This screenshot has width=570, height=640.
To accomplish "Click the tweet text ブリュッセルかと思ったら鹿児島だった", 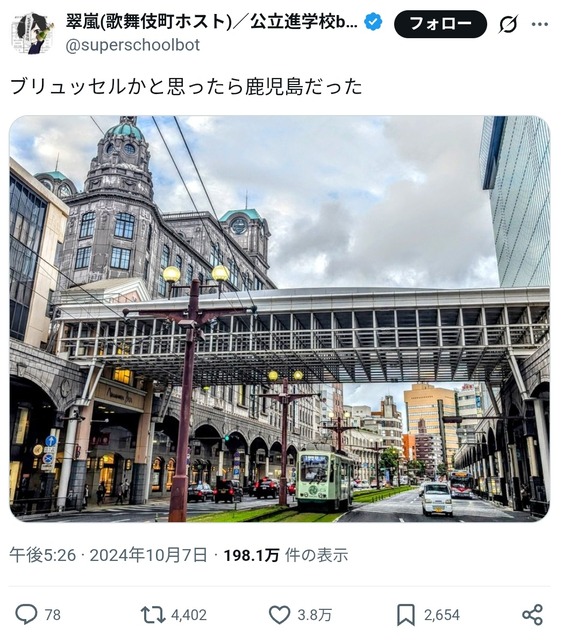I will (x=186, y=87).
